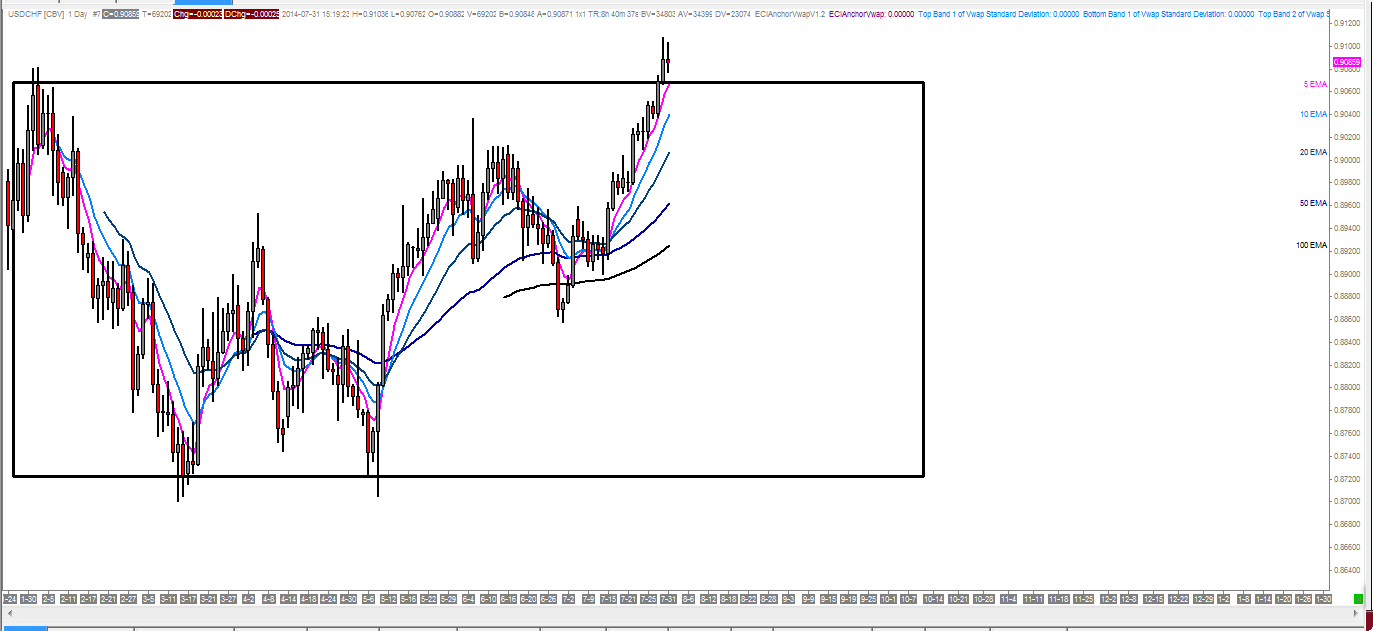Click the magenta '5 EMA' label
This screenshot has height=631, width=1373.
click(x=1315, y=84)
